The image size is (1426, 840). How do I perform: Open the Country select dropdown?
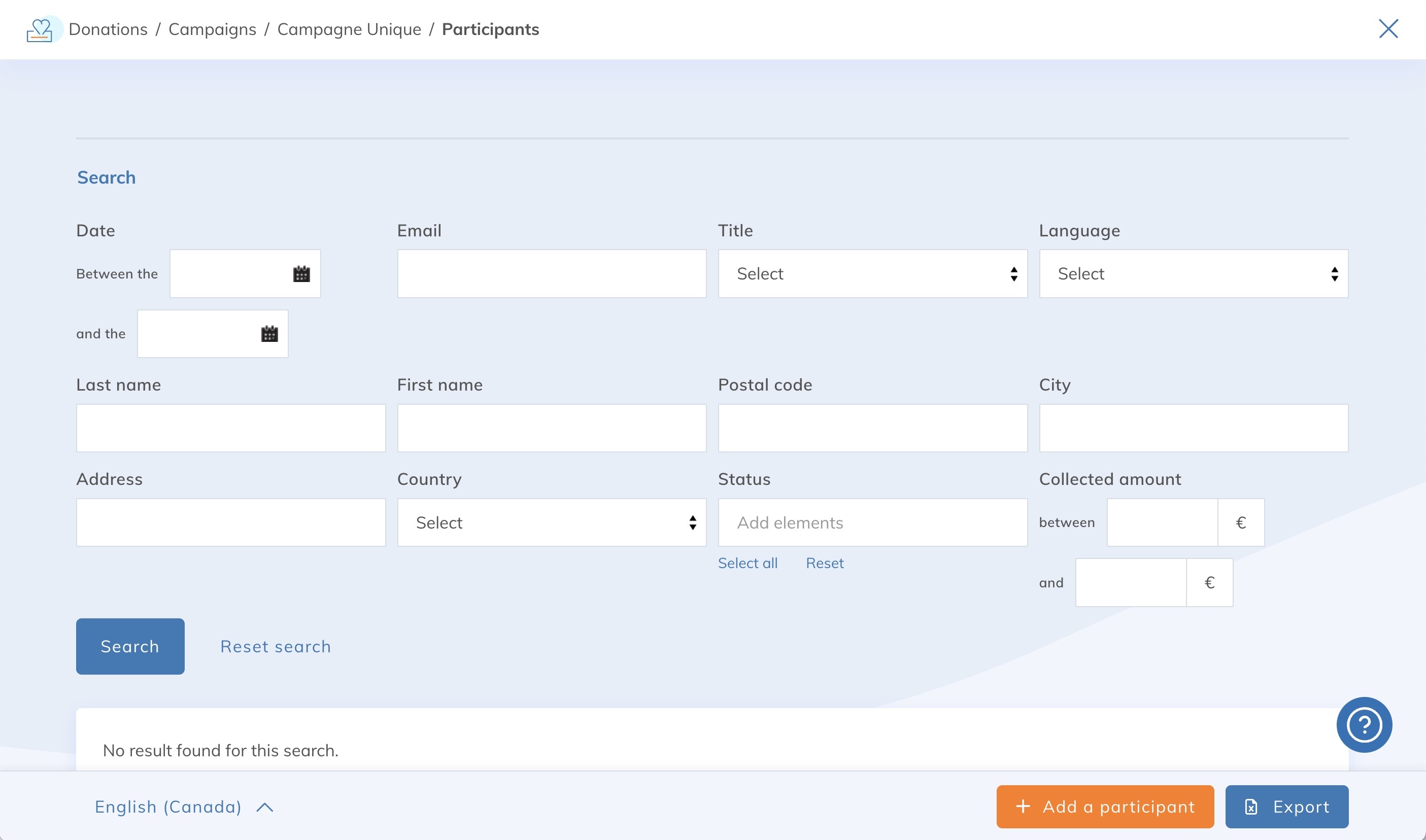coord(552,522)
